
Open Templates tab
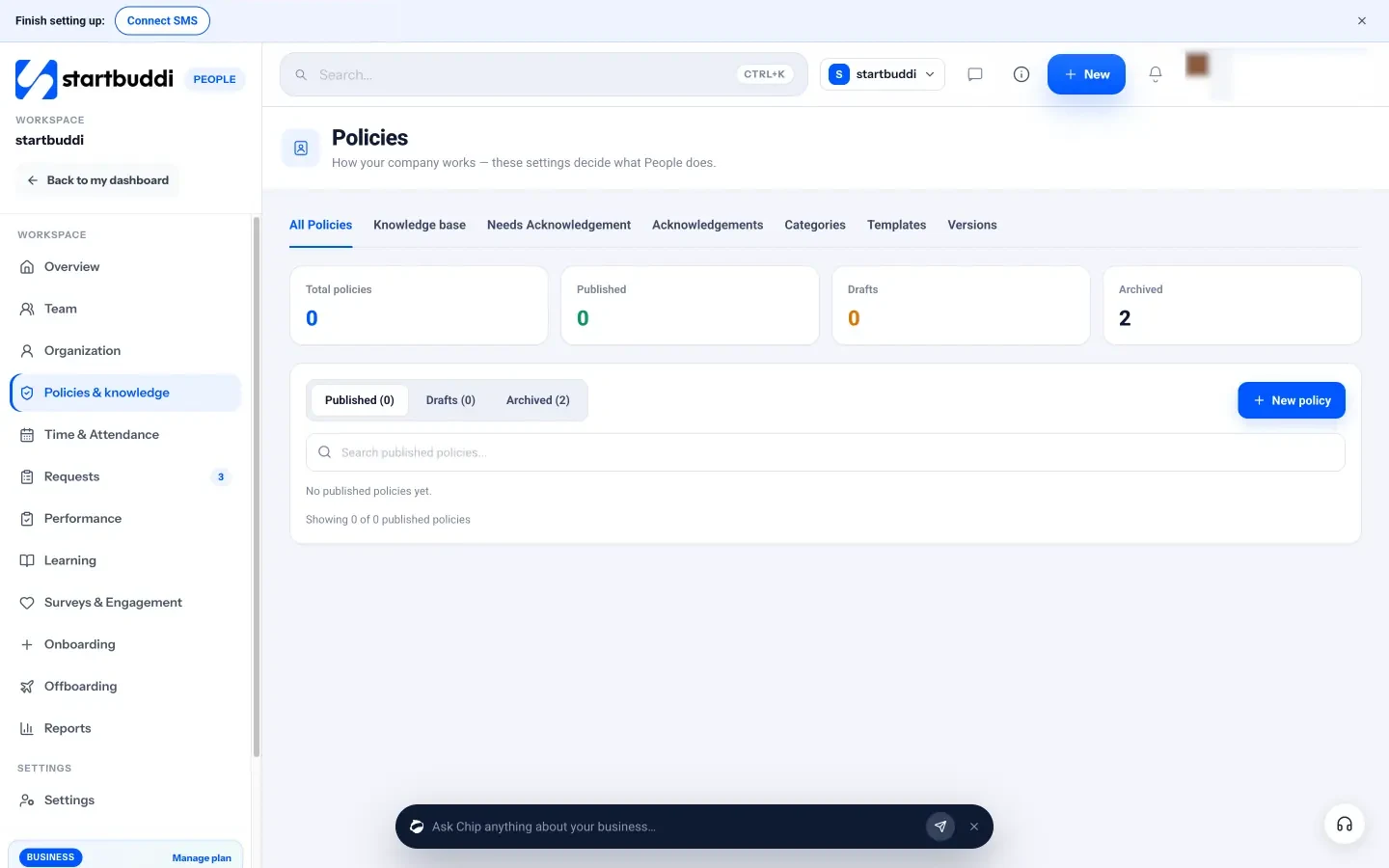(x=896, y=225)
